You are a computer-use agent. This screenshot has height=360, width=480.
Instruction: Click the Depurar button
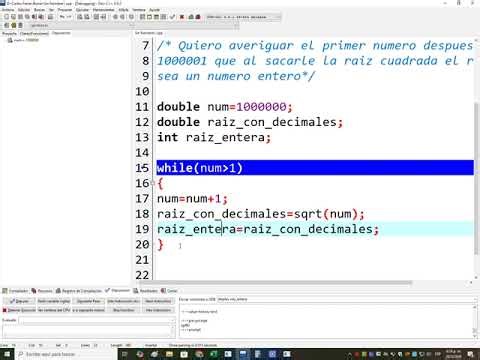click(19, 301)
